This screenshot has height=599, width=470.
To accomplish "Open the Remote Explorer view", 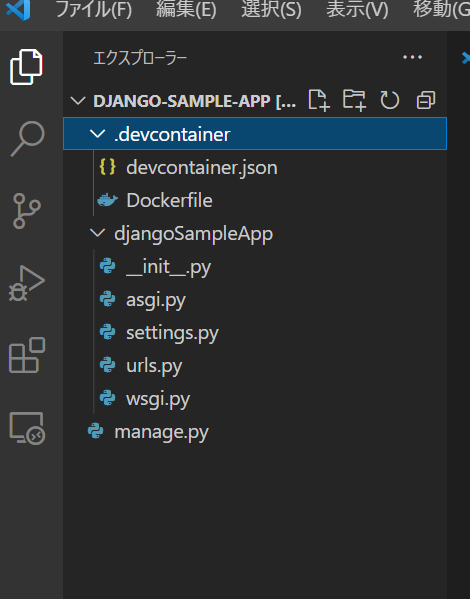I will 27,428.
